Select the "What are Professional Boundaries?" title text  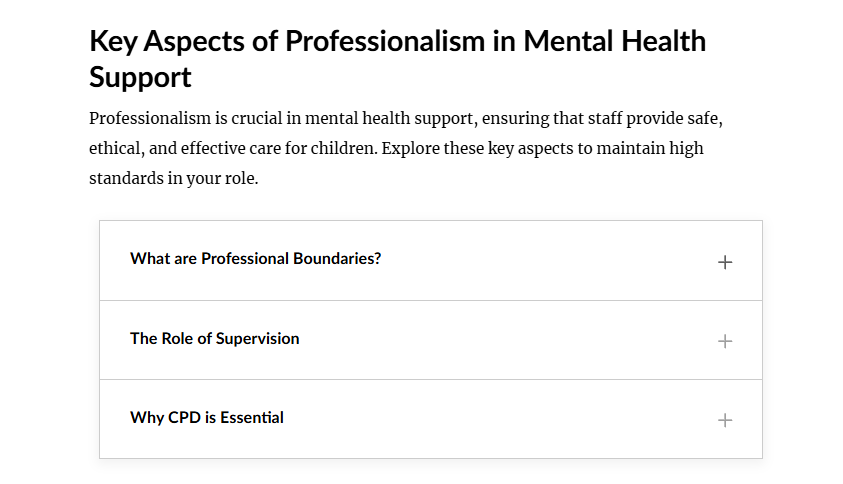255,259
